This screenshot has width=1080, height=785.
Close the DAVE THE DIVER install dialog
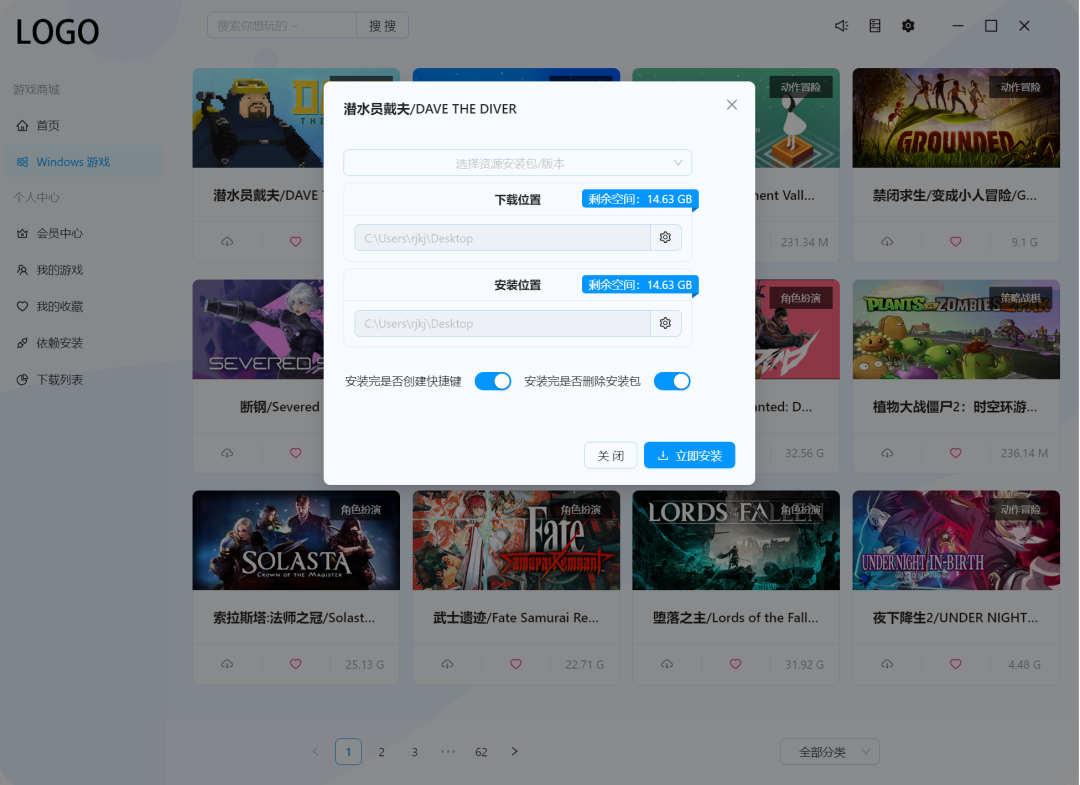731,105
